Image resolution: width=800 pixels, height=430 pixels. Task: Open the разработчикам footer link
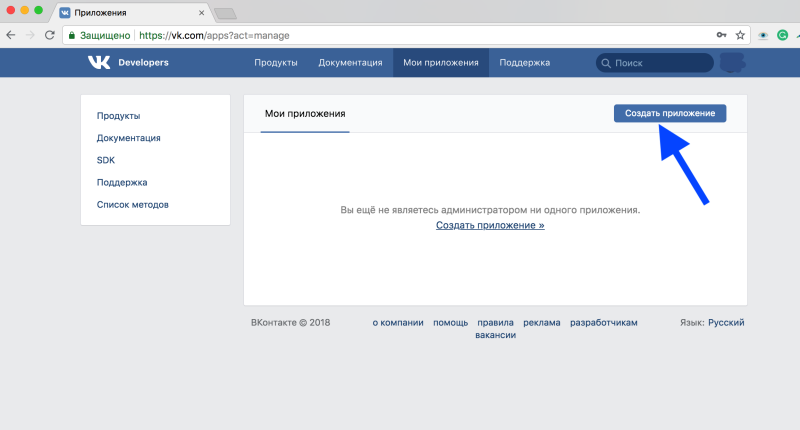[604, 322]
